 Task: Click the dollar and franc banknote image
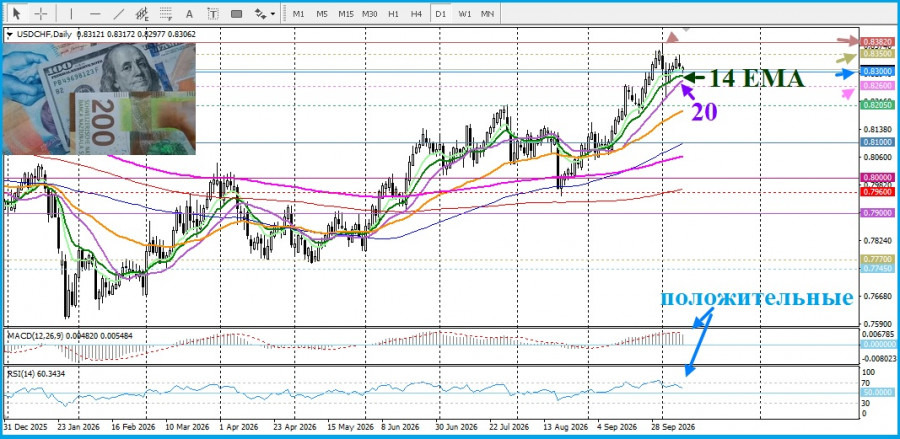pos(99,98)
